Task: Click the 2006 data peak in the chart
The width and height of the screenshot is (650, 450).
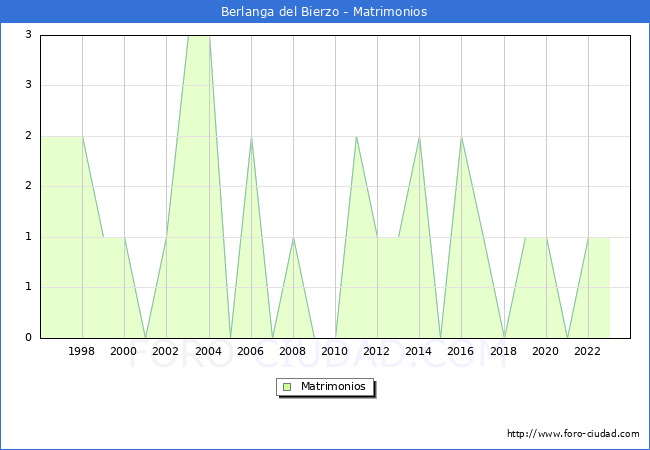Action: coord(251,137)
